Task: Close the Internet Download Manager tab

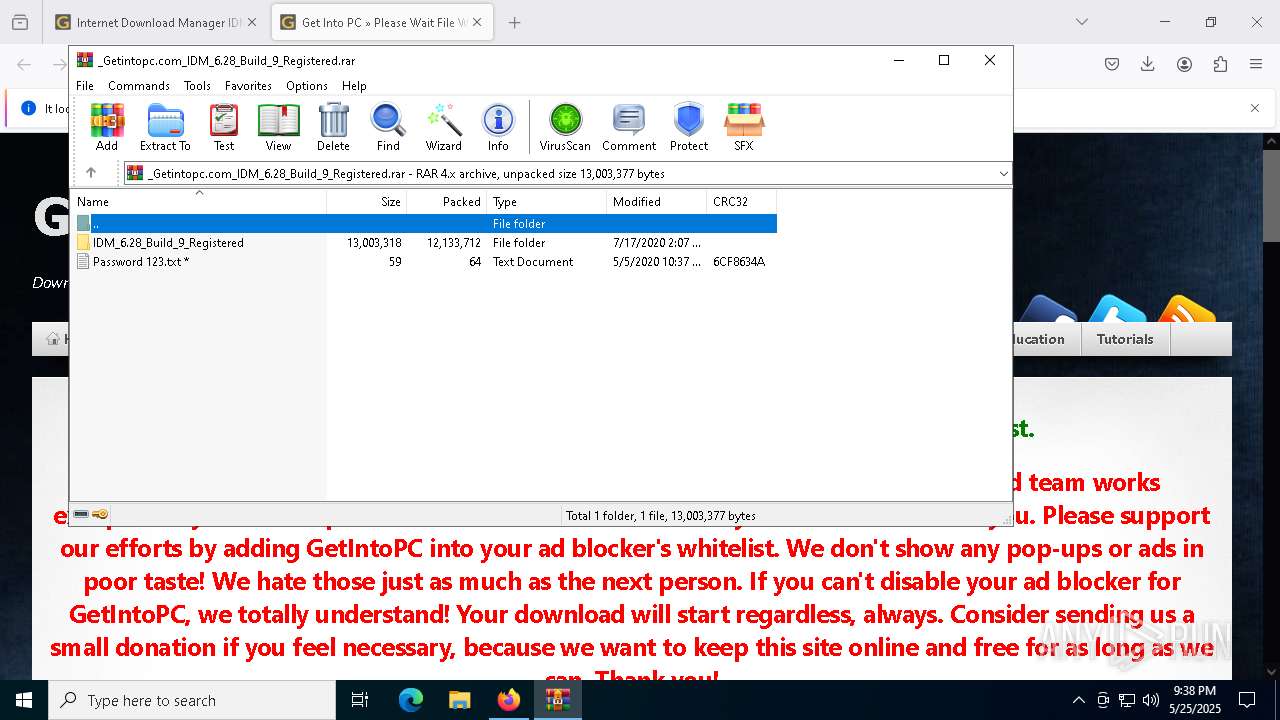Action: pyautogui.click(x=252, y=22)
